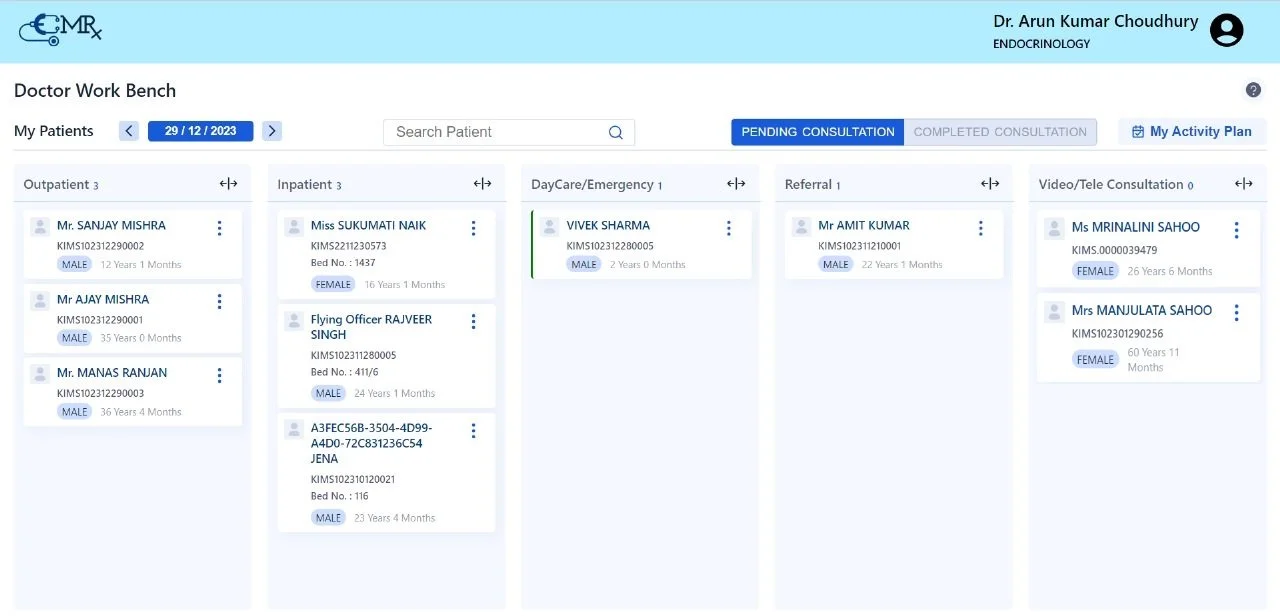Click Bed No. : 411/6 text

pos(344,372)
